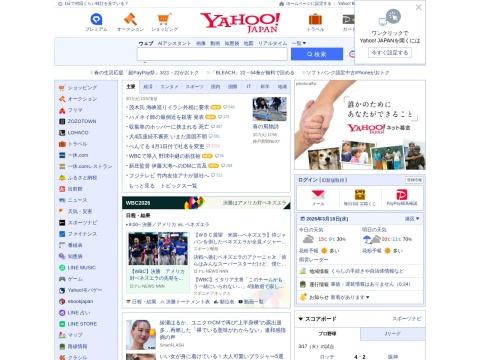Screen dimensions: 480x360
Task: Open the news photo thumbnail beside headlines
Action: 269,109
